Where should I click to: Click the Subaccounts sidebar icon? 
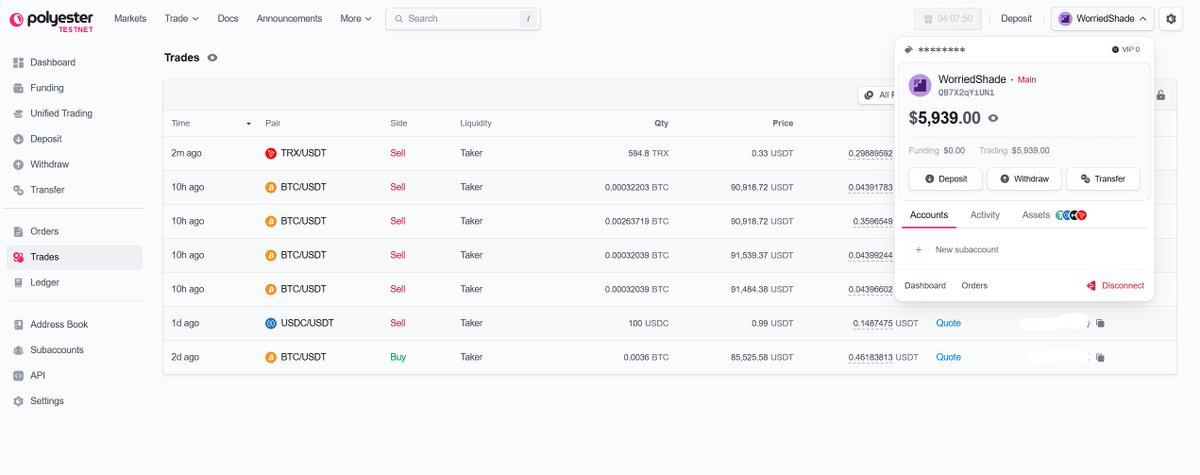tap(18, 350)
